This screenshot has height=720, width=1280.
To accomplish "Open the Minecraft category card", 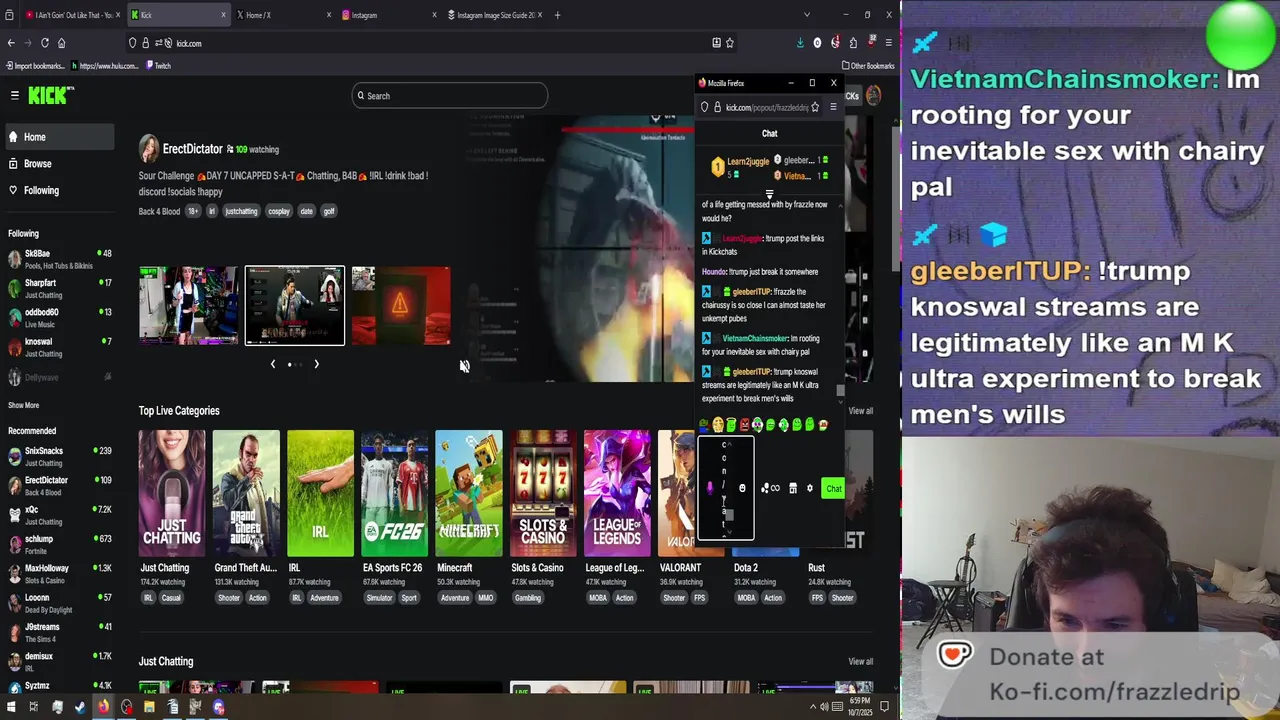I will pos(469,493).
